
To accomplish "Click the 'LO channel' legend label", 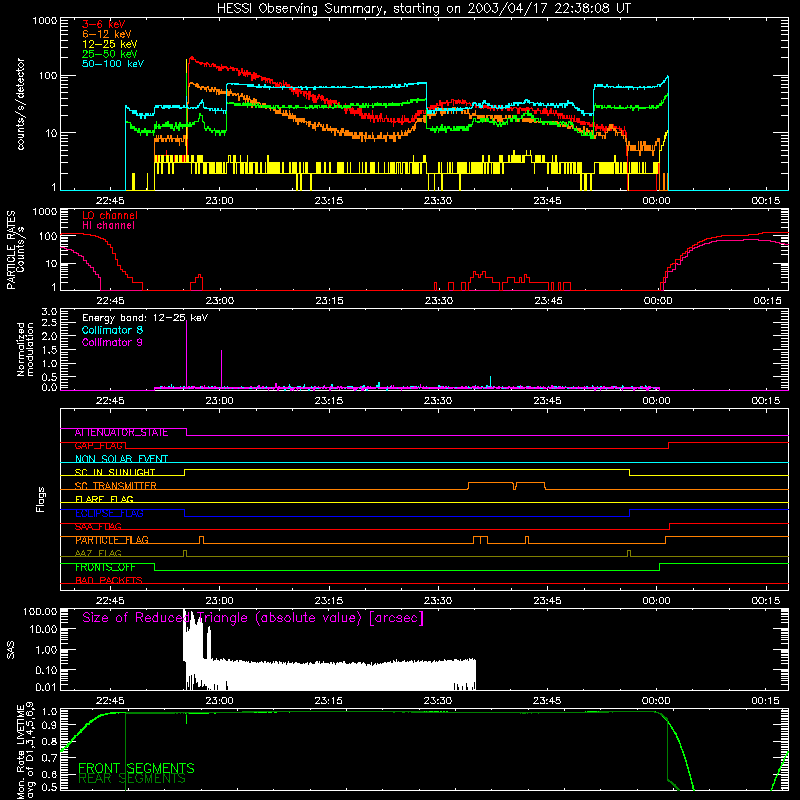I will (x=110, y=215).
